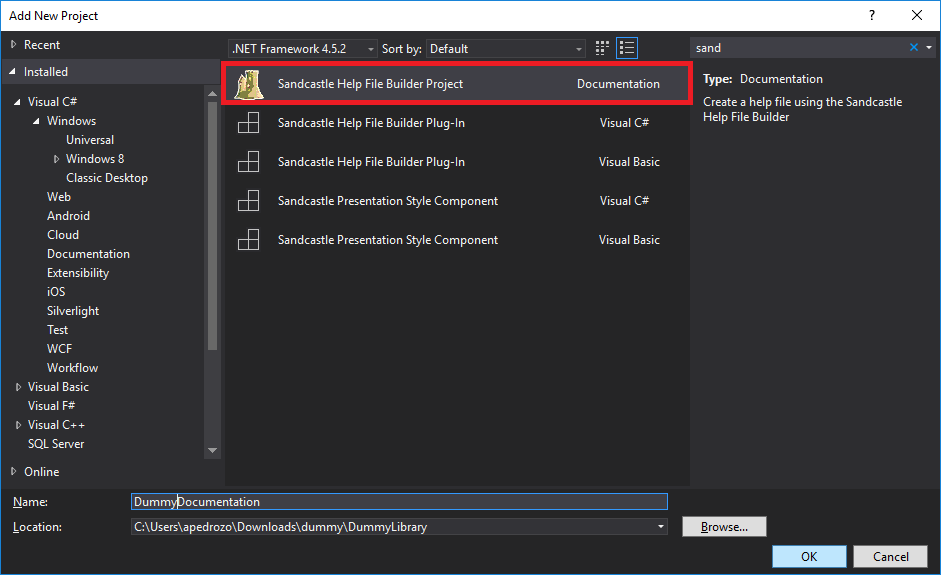Click icon of Sandcastle Help File Builder Plug-In Visual Basic
The width and height of the screenshot is (941, 575).
tap(248, 162)
